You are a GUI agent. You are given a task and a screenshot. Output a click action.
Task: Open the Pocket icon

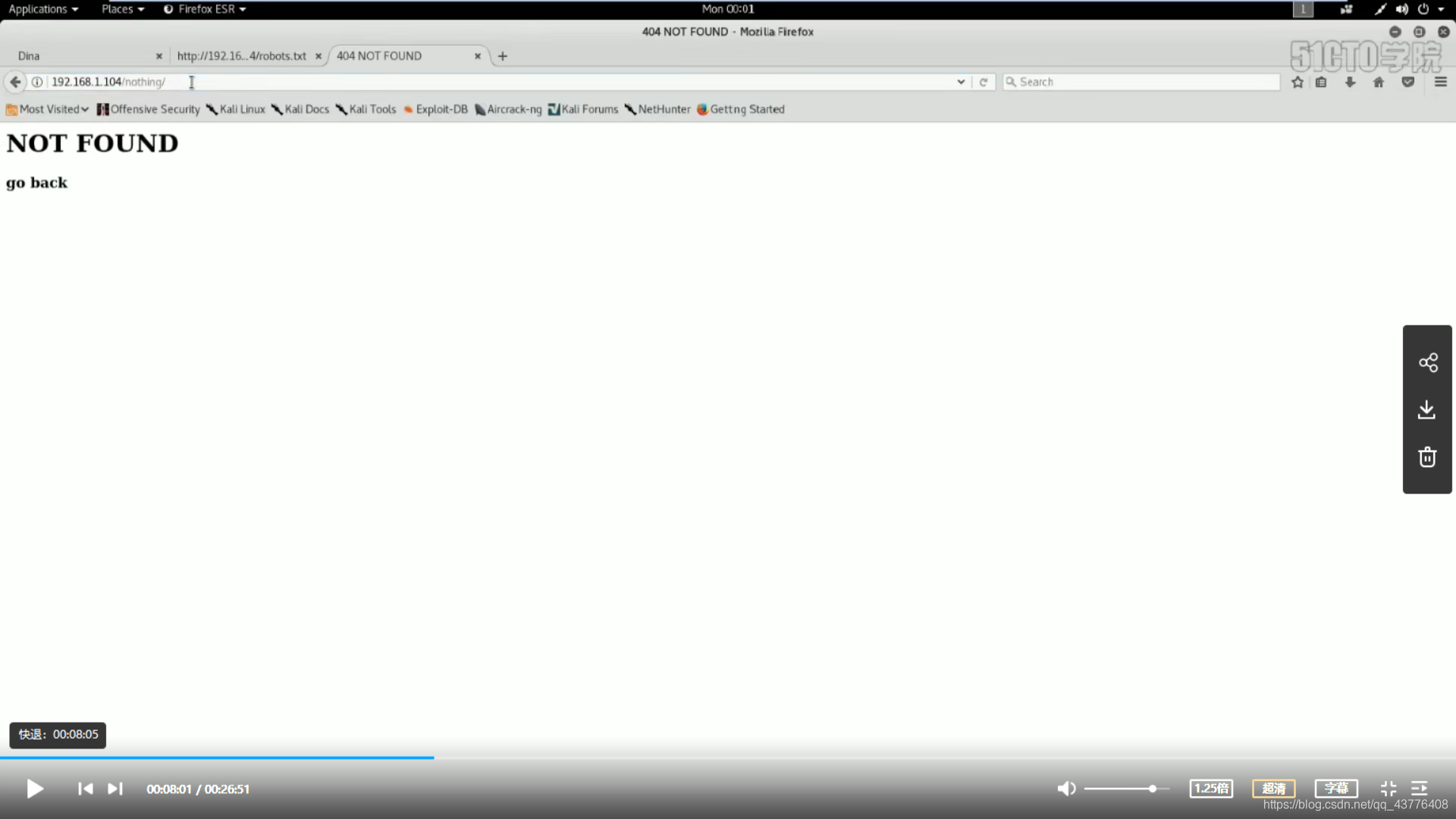1408,82
